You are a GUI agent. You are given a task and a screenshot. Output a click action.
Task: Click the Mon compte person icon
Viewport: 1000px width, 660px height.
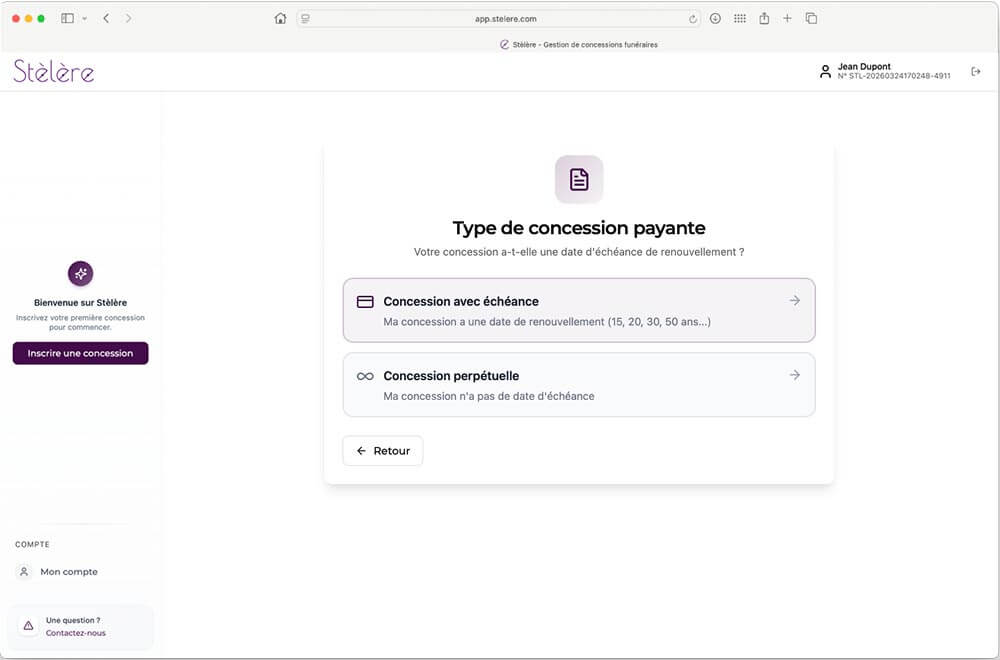point(24,571)
